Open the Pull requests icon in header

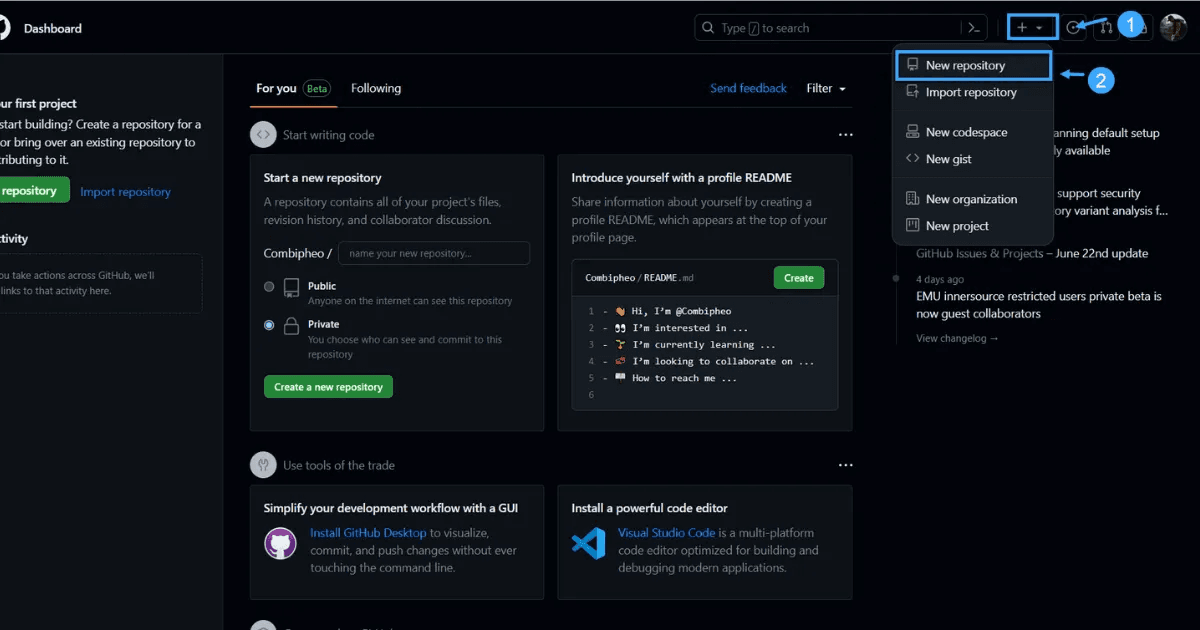tap(1105, 28)
